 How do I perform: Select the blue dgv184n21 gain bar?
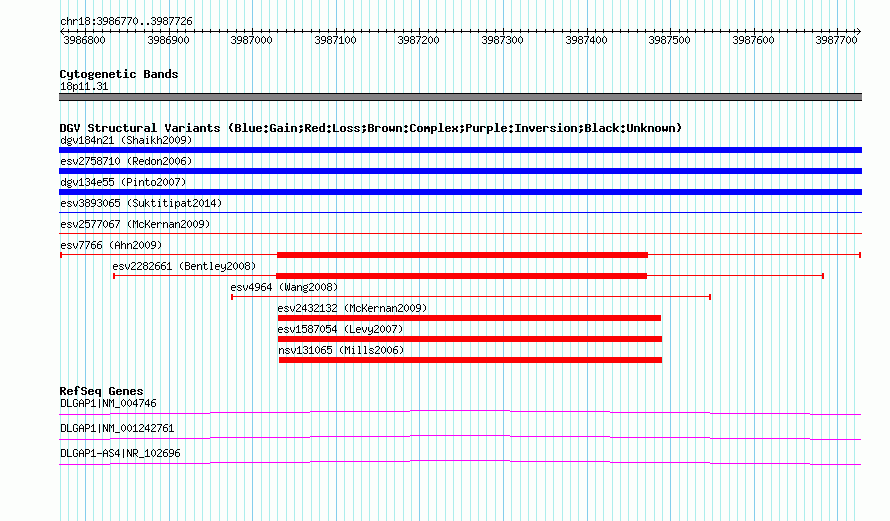tap(460, 150)
